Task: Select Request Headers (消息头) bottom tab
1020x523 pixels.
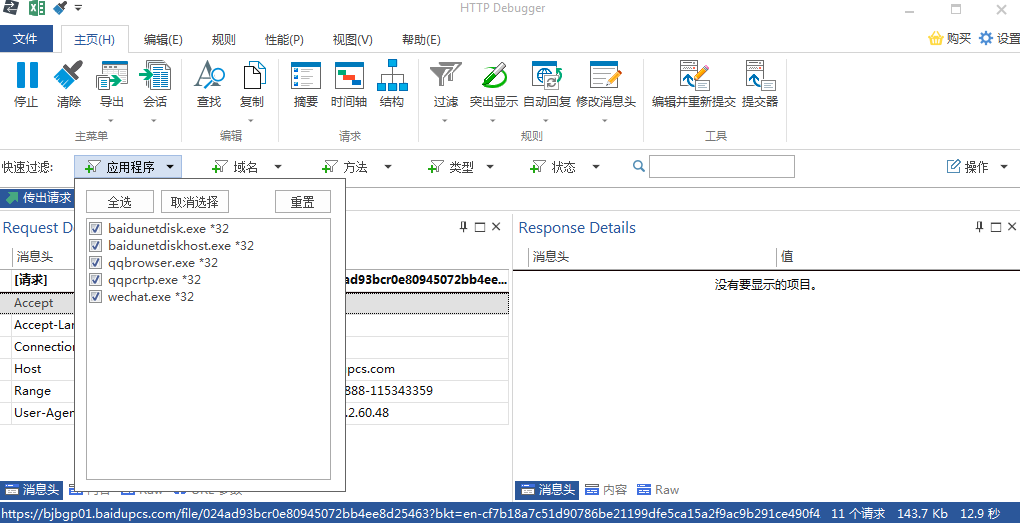Action: point(31,490)
